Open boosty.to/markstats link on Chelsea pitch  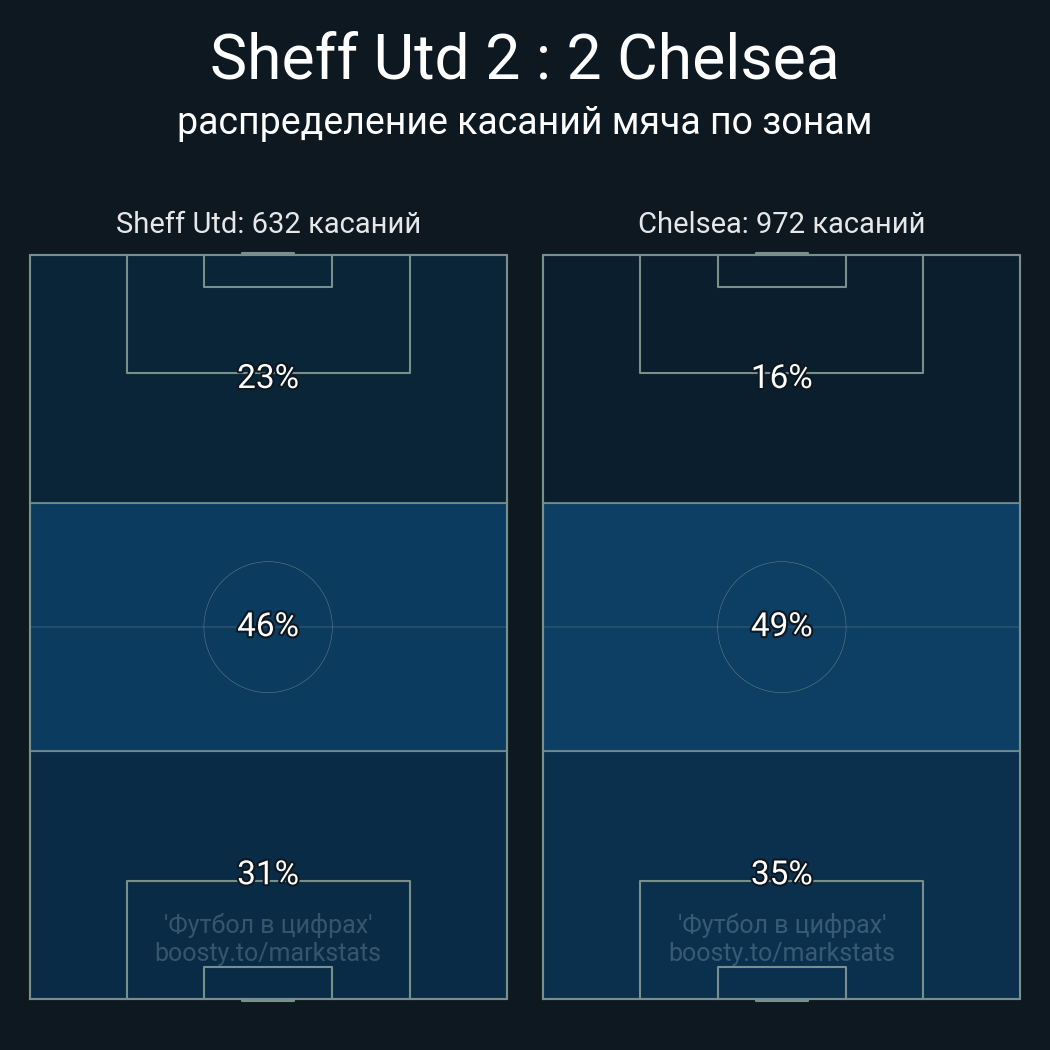point(781,952)
